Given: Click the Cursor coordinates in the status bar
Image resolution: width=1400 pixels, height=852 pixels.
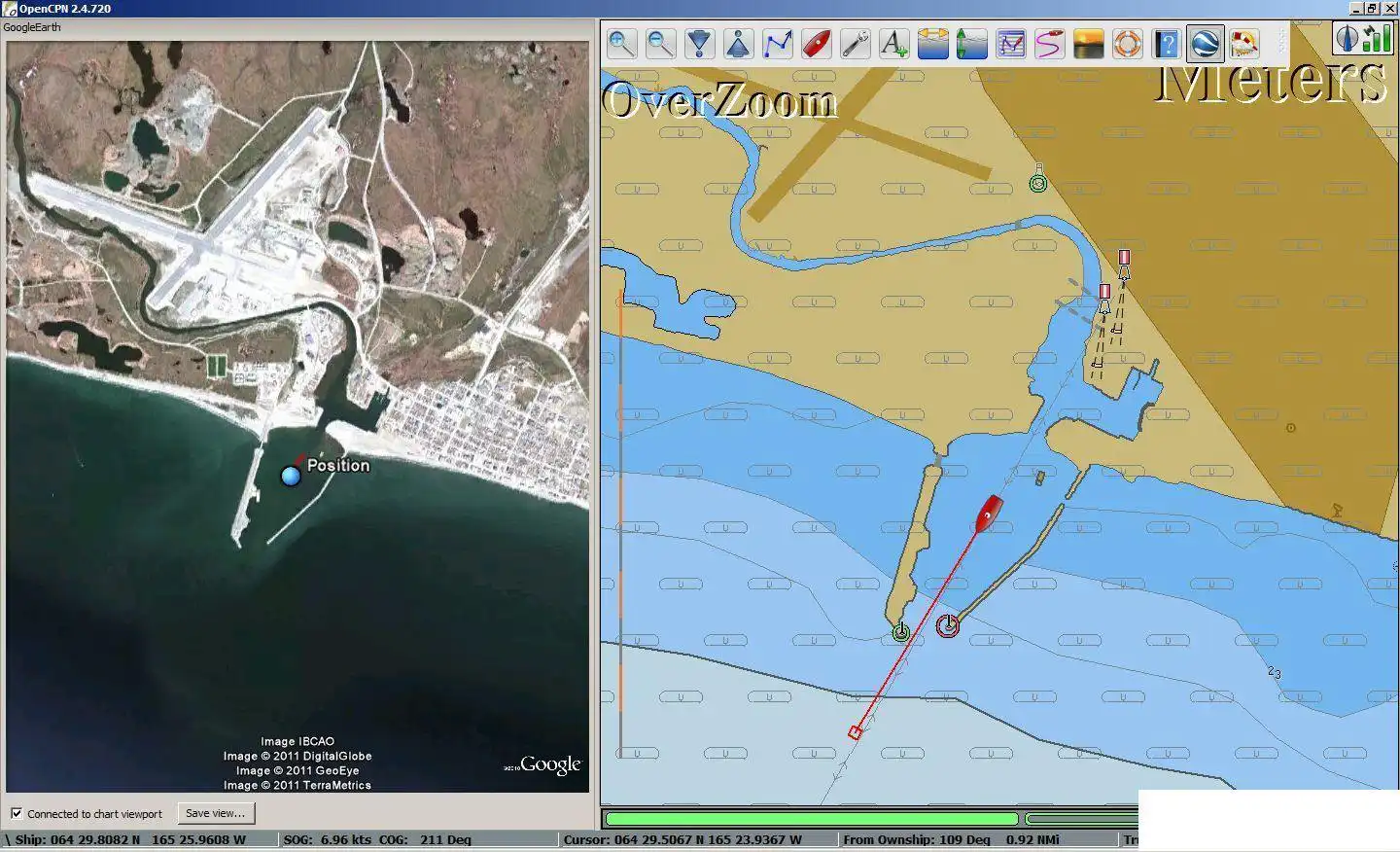Looking at the screenshot, I should coord(682,839).
